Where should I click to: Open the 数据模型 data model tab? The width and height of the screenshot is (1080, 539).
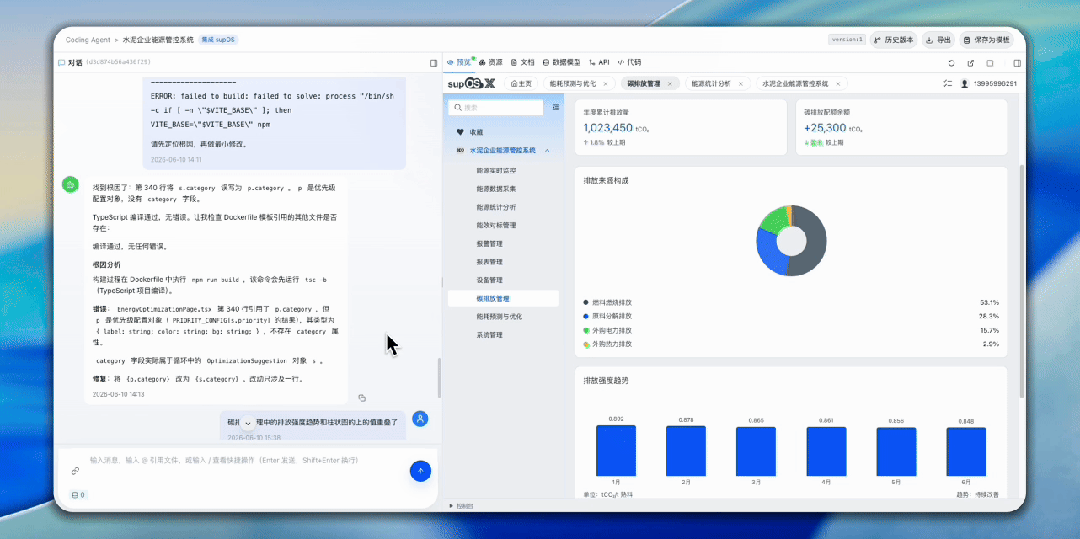click(x=561, y=62)
